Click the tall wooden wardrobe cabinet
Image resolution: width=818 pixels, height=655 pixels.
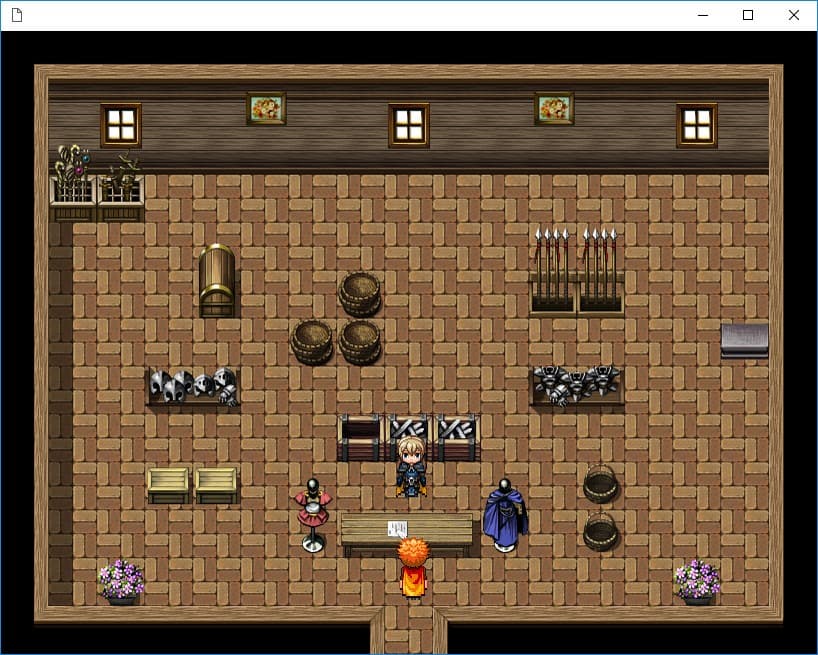[217, 280]
